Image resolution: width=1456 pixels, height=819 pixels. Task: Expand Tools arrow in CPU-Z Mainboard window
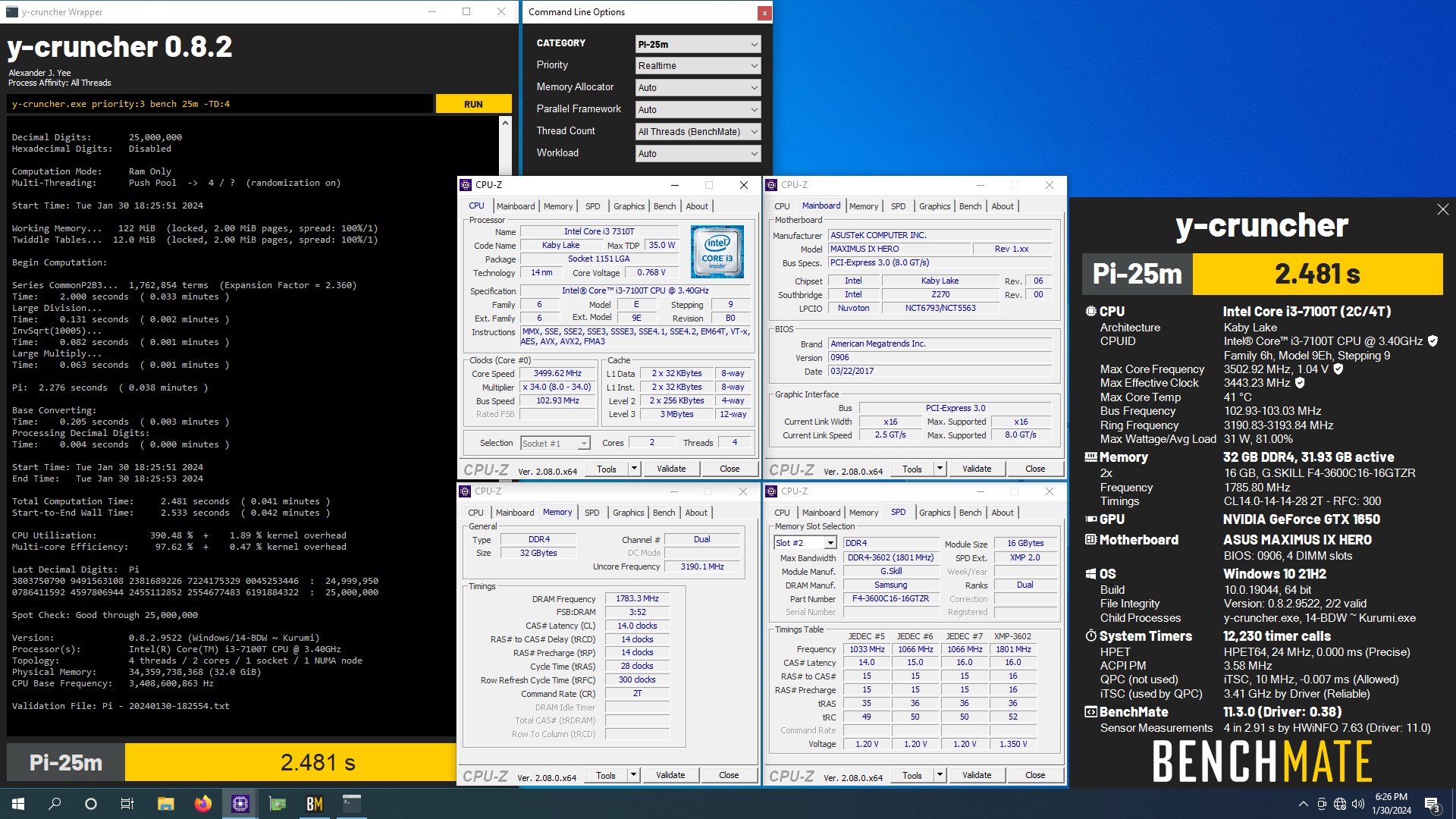click(x=940, y=469)
